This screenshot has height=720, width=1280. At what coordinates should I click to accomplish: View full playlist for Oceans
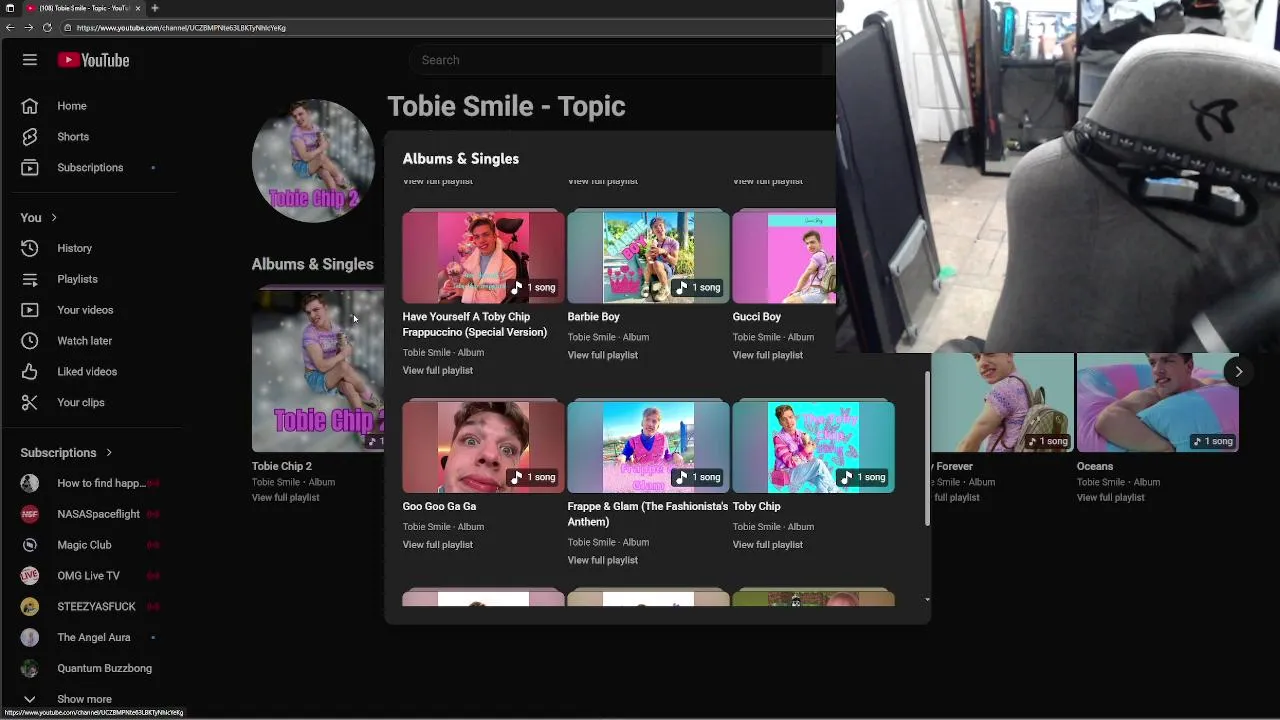click(x=1110, y=498)
